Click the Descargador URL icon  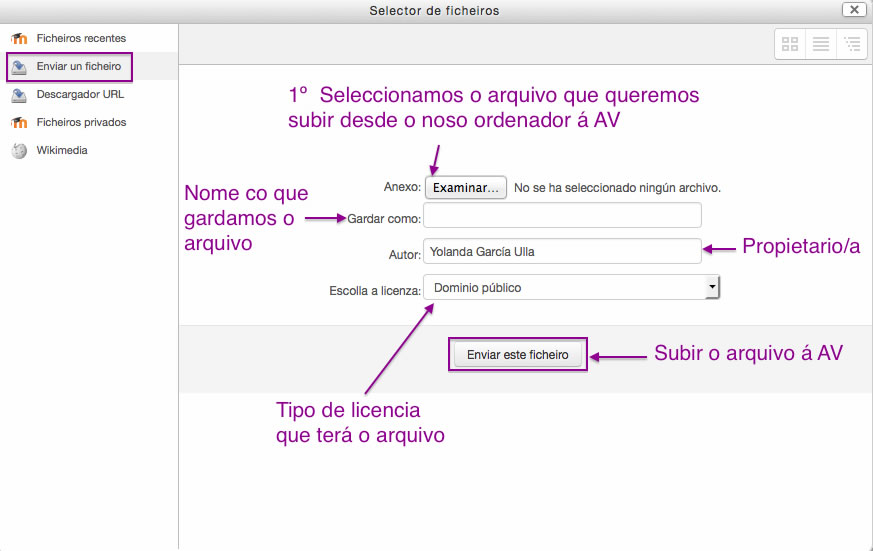coord(19,95)
